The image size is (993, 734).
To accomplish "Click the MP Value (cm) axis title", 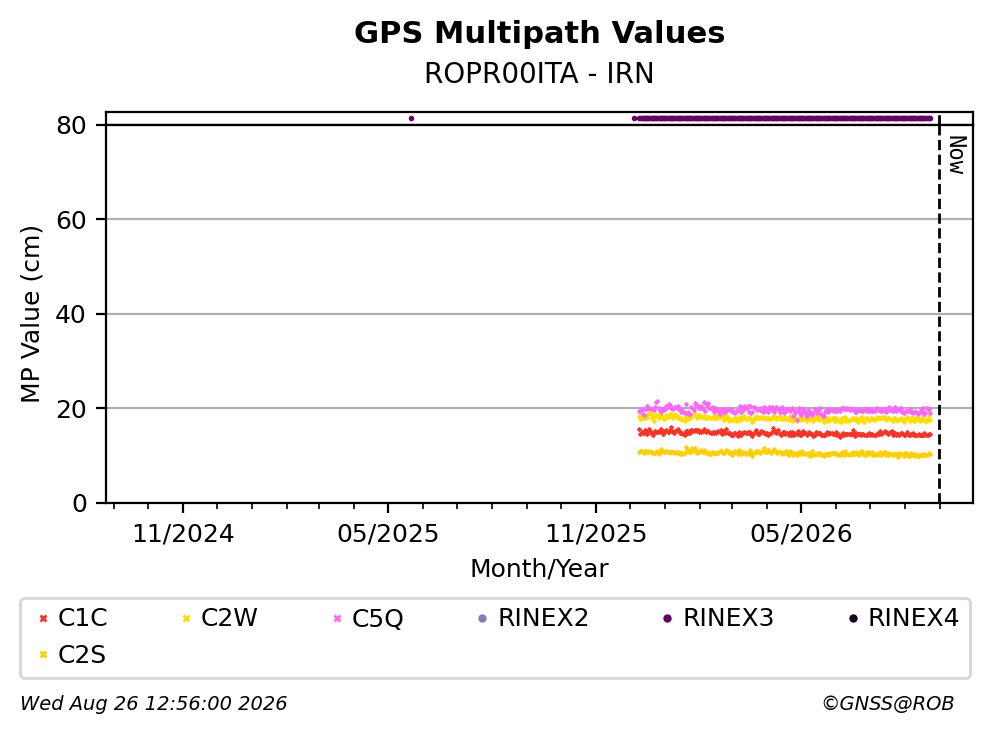I will click(30, 314).
